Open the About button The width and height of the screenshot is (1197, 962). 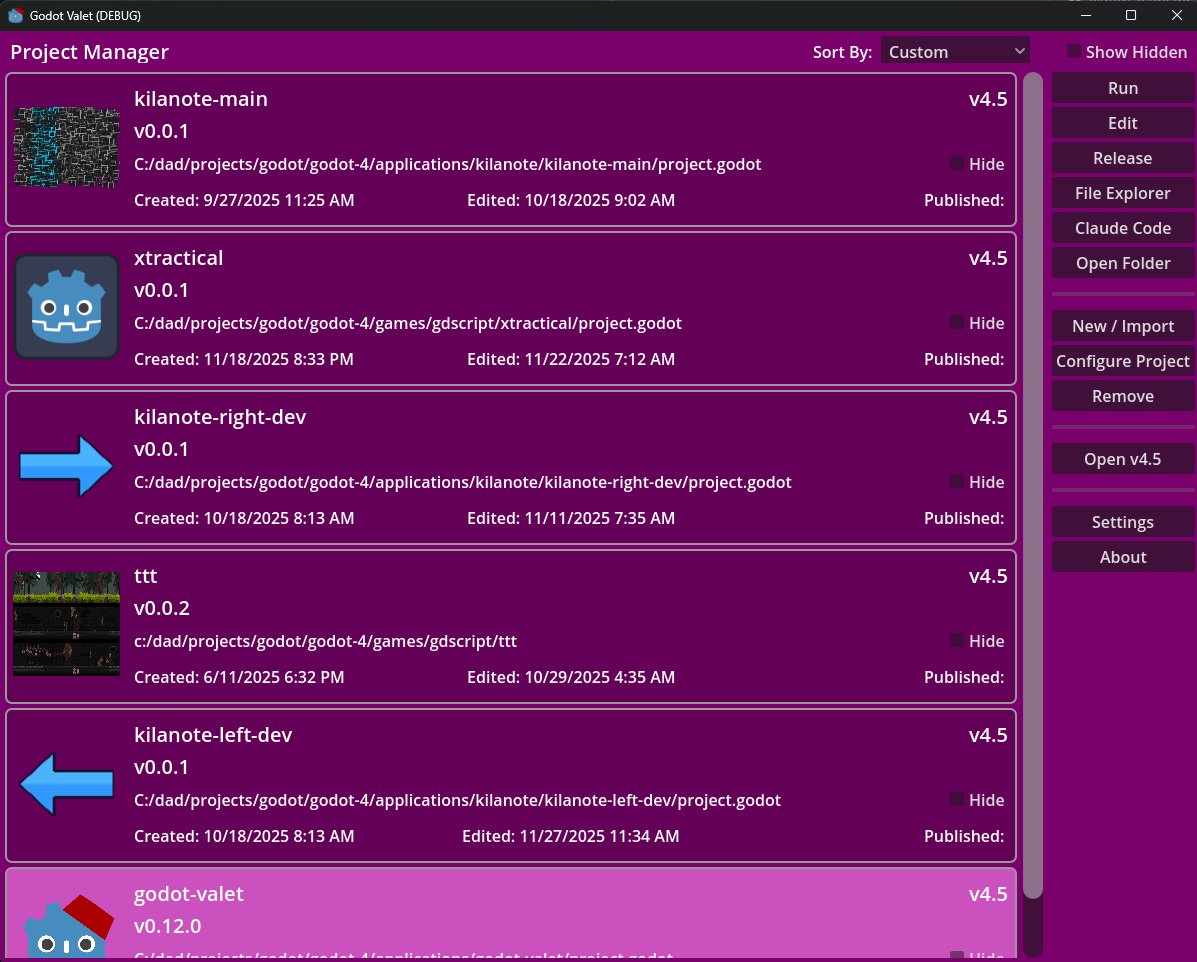[1123, 557]
